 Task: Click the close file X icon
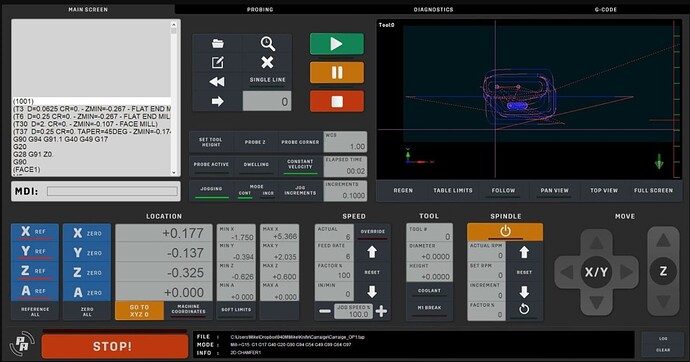click(267, 62)
